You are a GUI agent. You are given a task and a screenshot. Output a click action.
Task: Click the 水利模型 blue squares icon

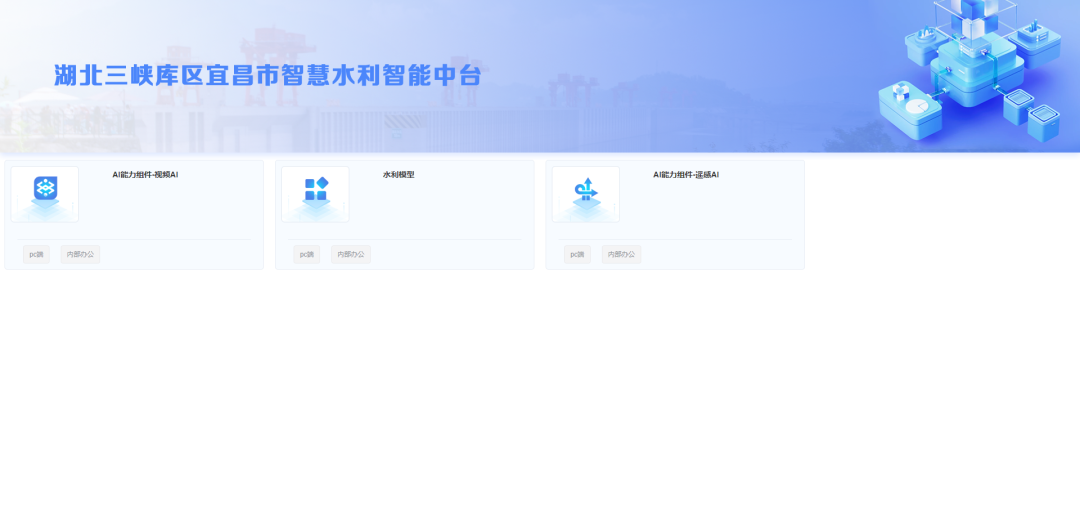pyautogui.click(x=315, y=189)
